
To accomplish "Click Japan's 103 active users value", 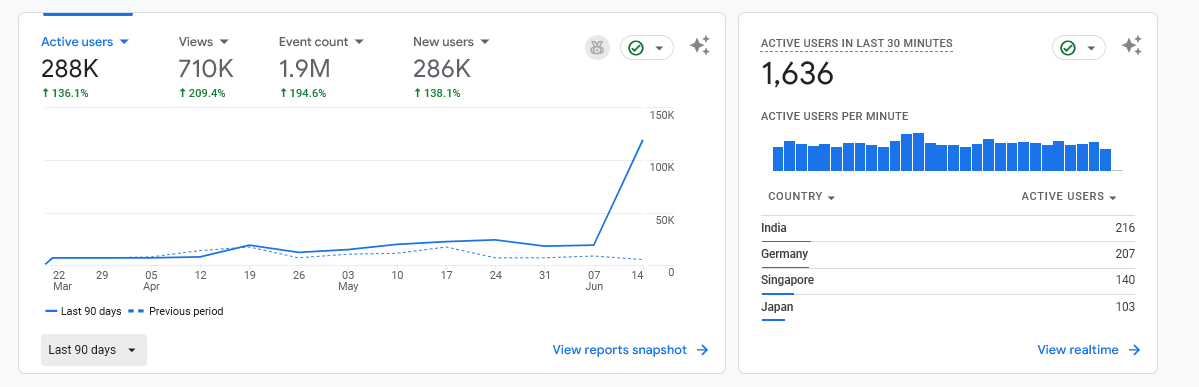I will (1125, 307).
